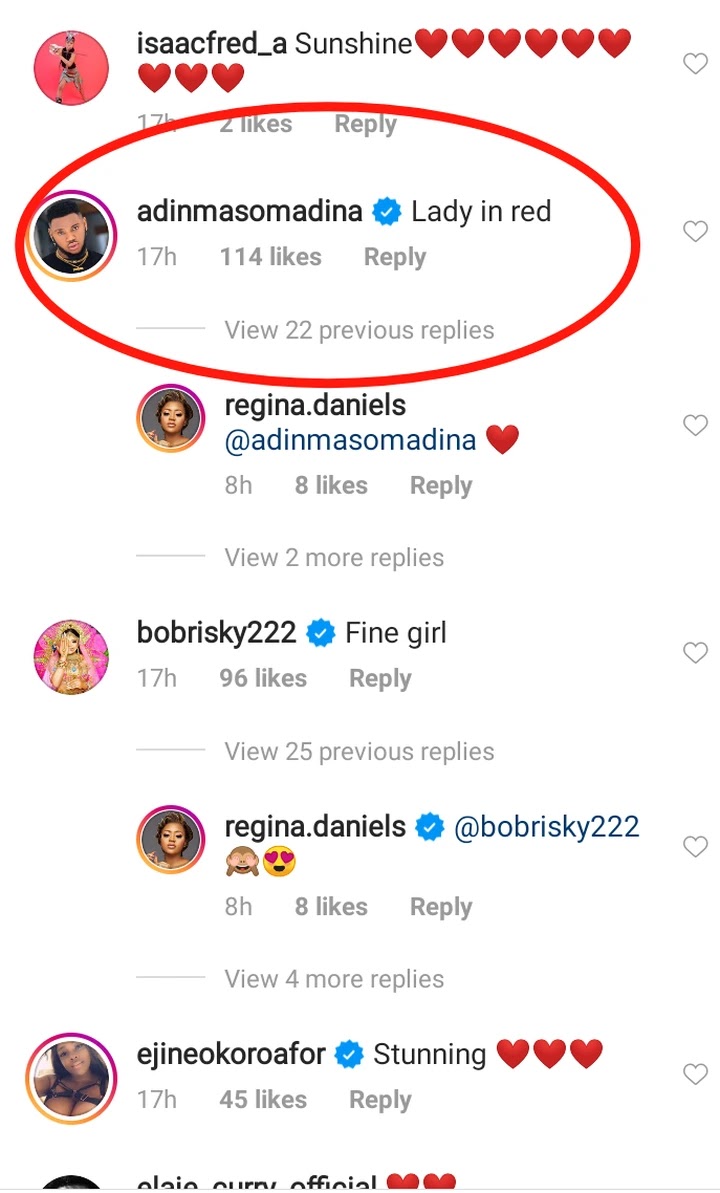Screen dimensions: 720x1193
Task: View 114 likes on adinmasomadina comment
Action: click(270, 257)
